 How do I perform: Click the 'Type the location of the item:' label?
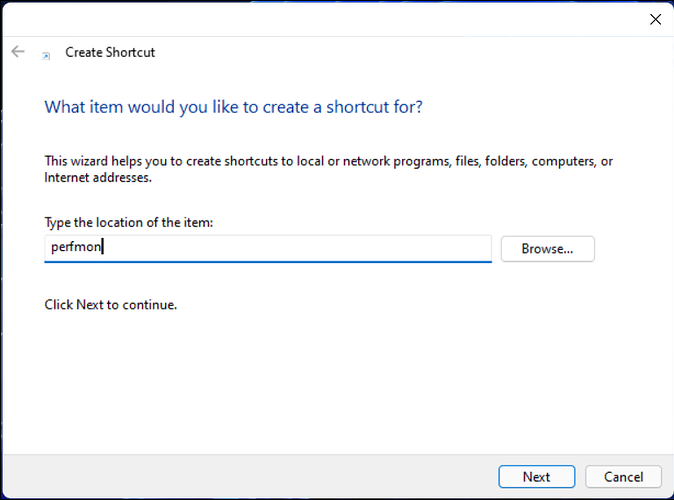[129, 222]
